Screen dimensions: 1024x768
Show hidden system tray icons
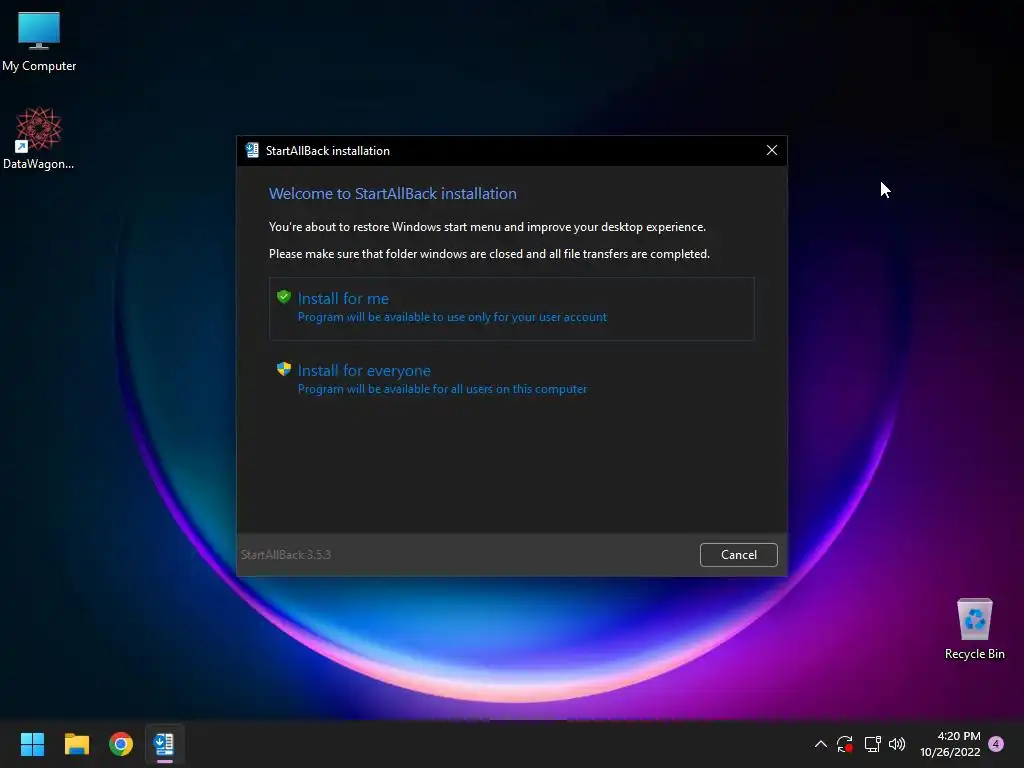[821, 744]
